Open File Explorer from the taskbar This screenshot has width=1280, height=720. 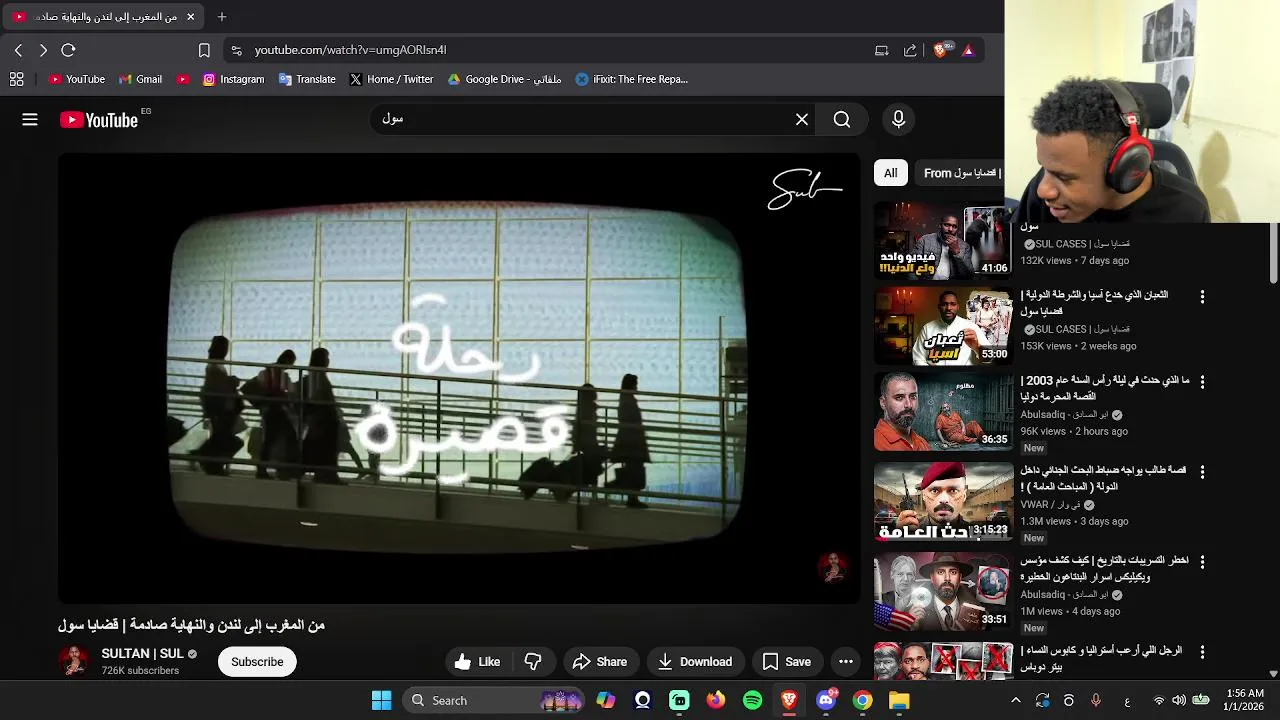click(x=899, y=700)
